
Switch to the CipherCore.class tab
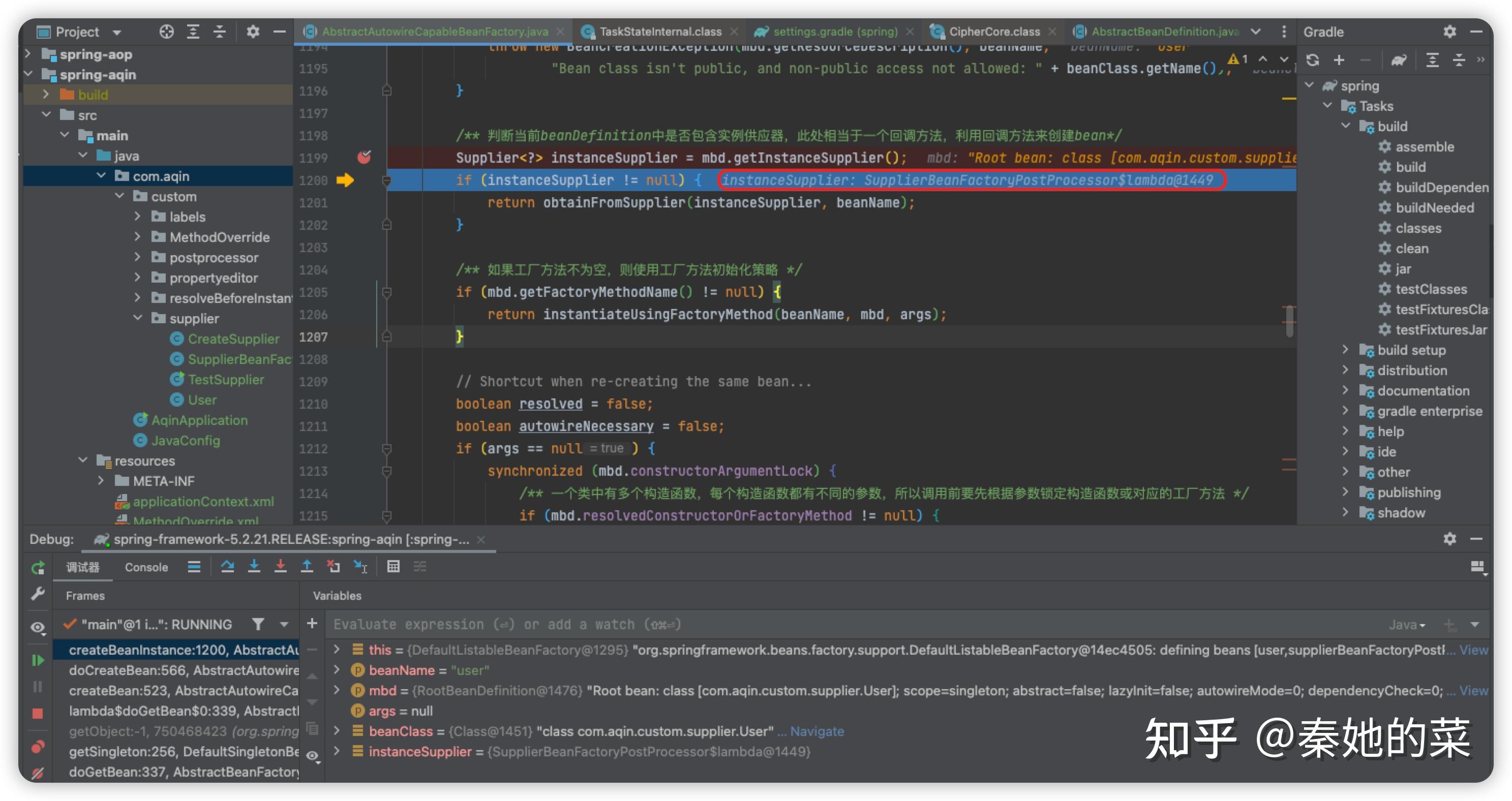point(994,32)
